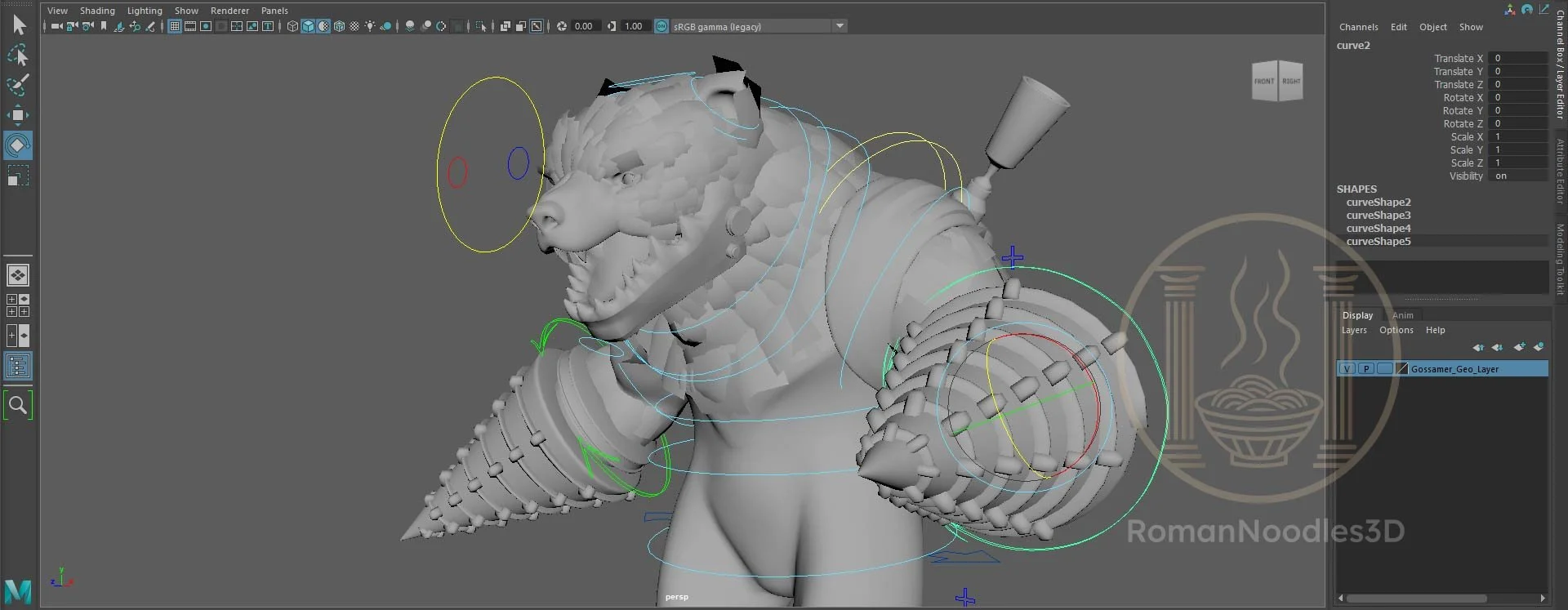Toggle X-Ray display mode

[x=505, y=26]
